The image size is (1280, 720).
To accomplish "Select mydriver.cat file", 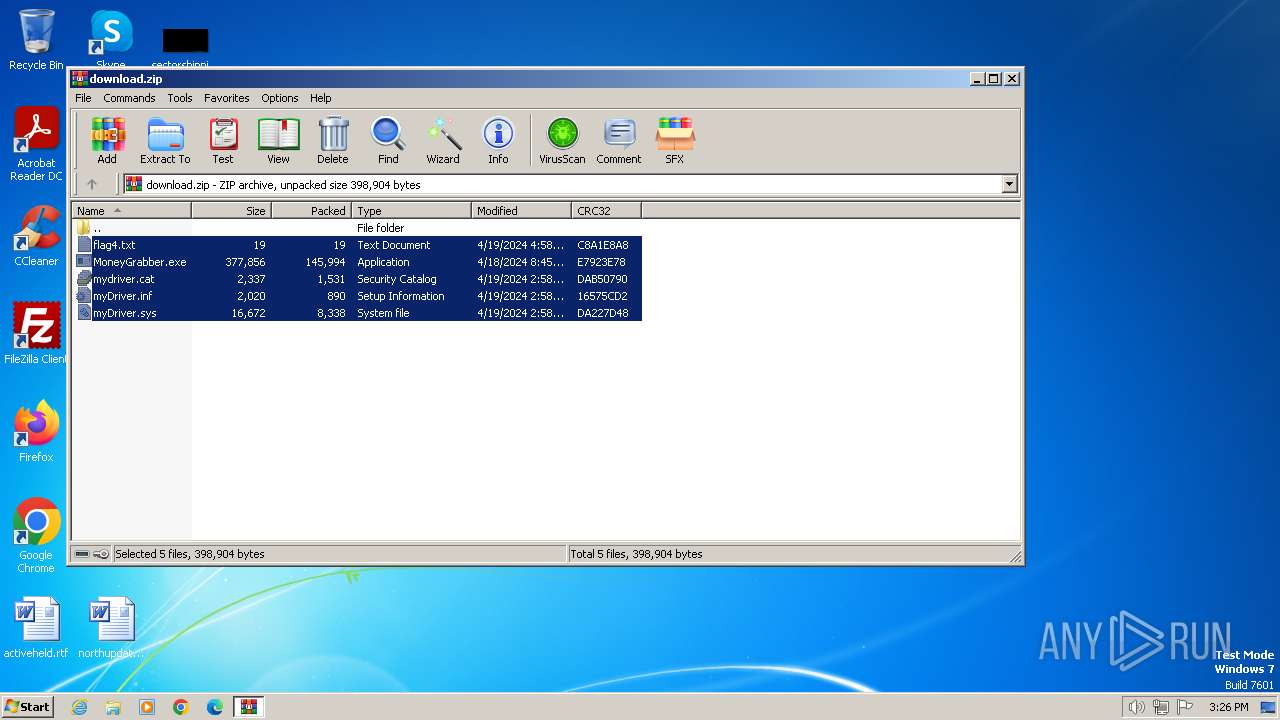I will 358,279.
